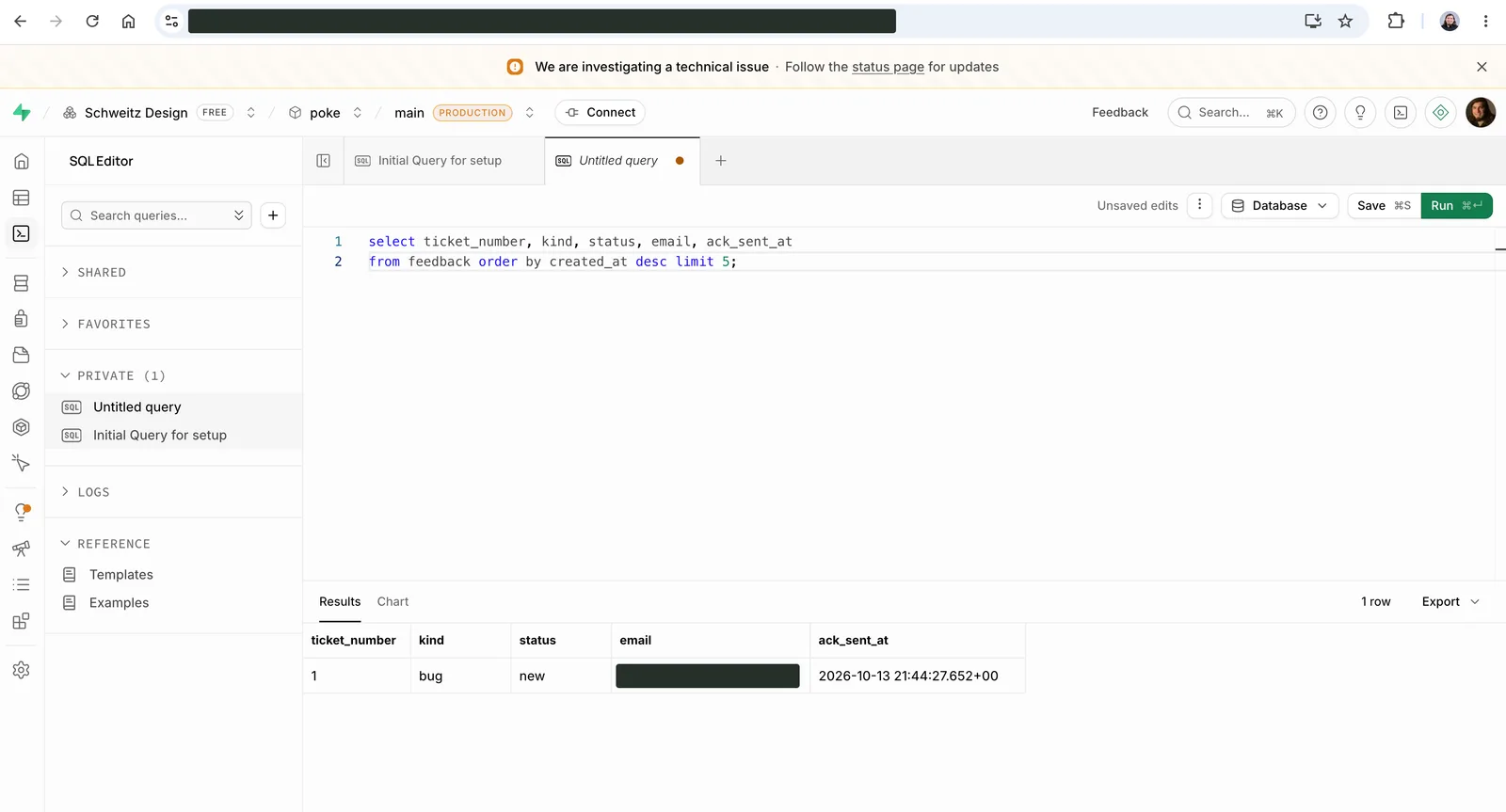Open Integrations icon in sidebar
Image resolution: width=1506 pixels, height=812 pixels.
22,621
